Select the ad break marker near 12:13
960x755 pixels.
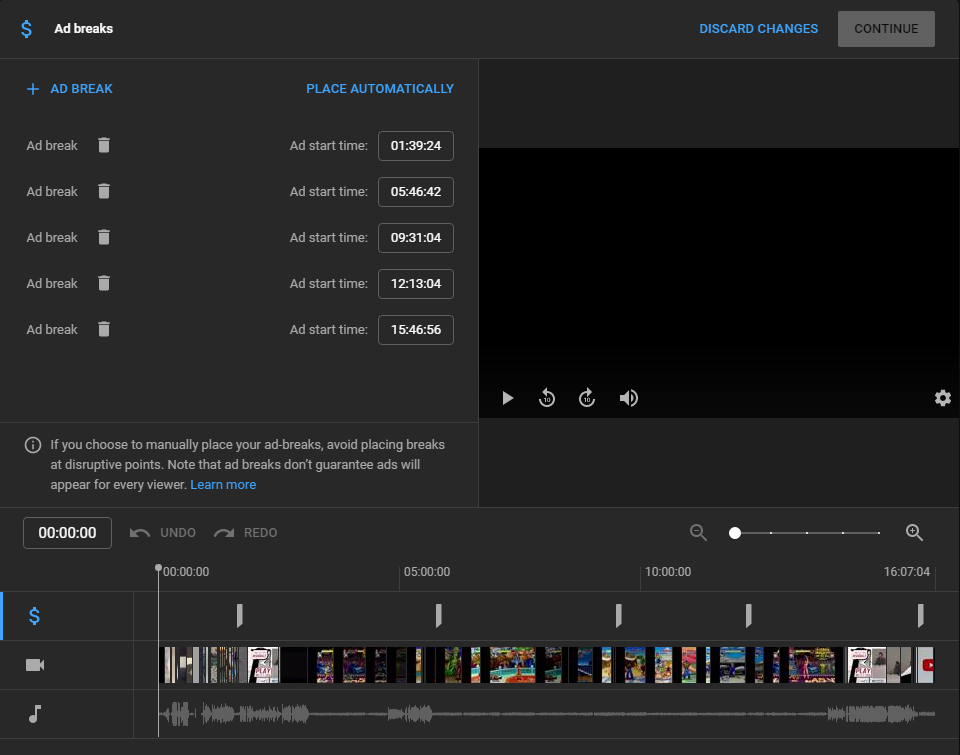tap(748, 615)
